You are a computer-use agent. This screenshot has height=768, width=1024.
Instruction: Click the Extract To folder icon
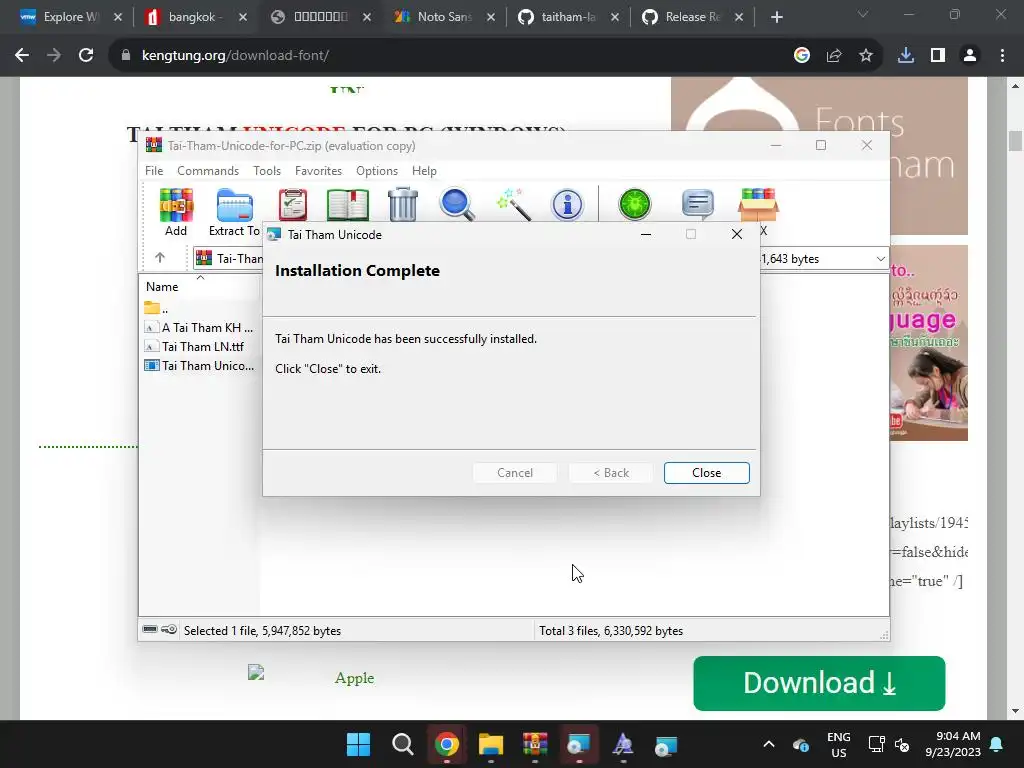click(234, 205)
